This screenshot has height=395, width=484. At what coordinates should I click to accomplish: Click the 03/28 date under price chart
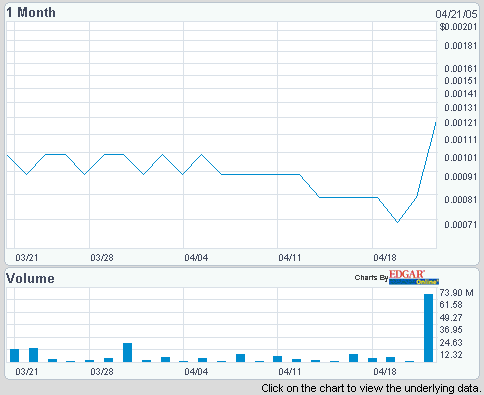coord(102,258)
